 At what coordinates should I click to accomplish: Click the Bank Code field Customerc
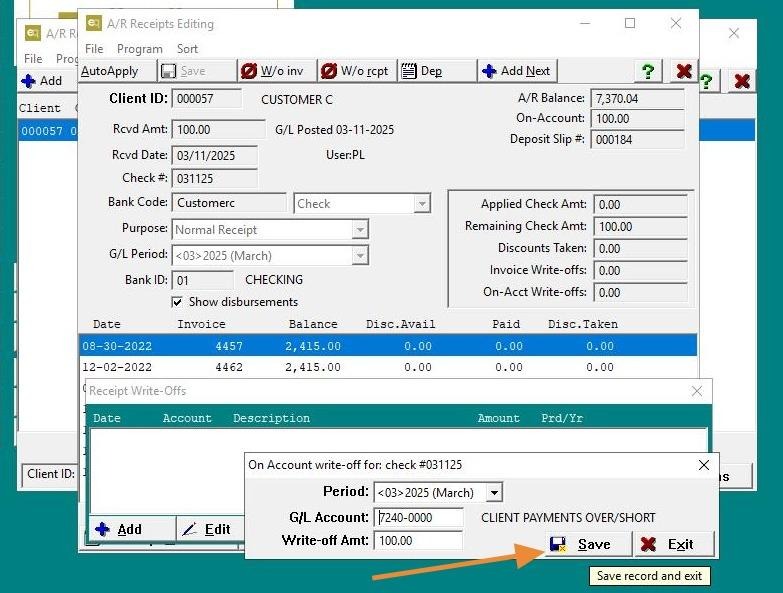[228, 203]
